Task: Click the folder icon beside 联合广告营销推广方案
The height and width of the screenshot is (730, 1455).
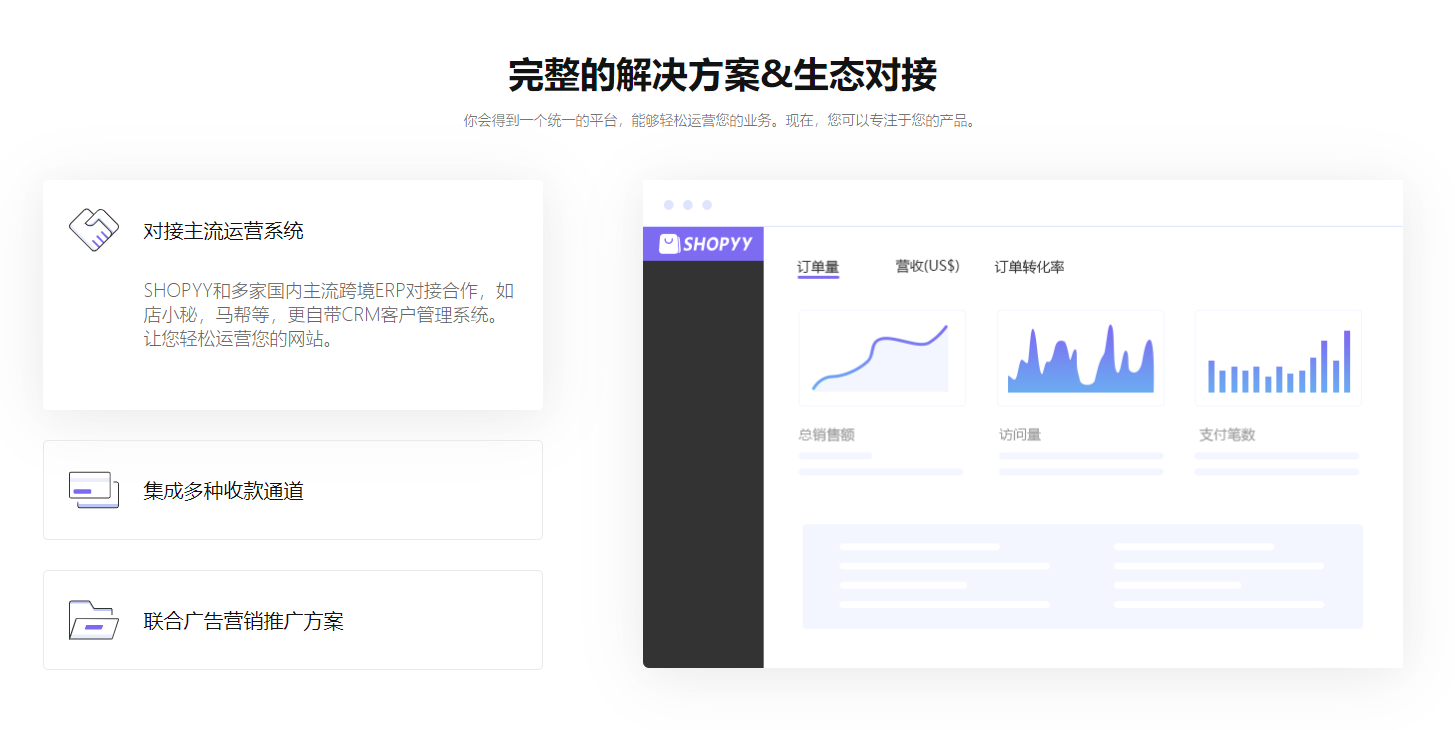Action: [x=92, y=620]
